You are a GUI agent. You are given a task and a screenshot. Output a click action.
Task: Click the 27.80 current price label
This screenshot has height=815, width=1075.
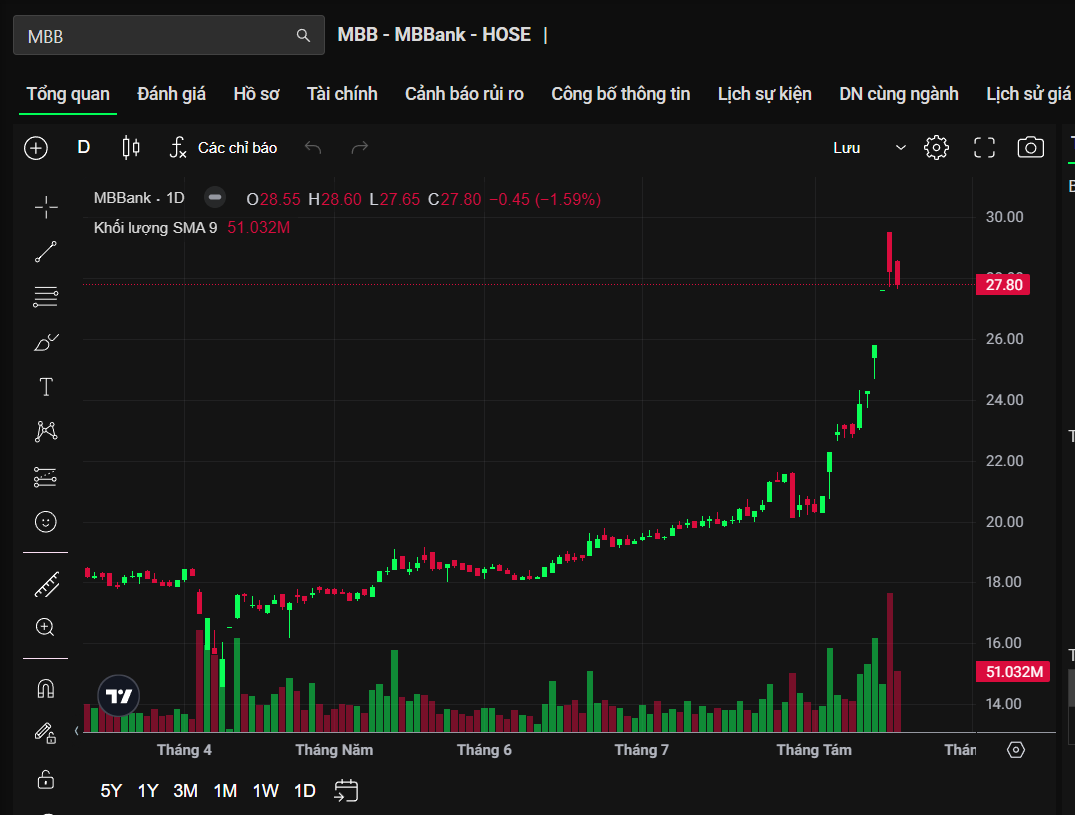pos(1003,284)
